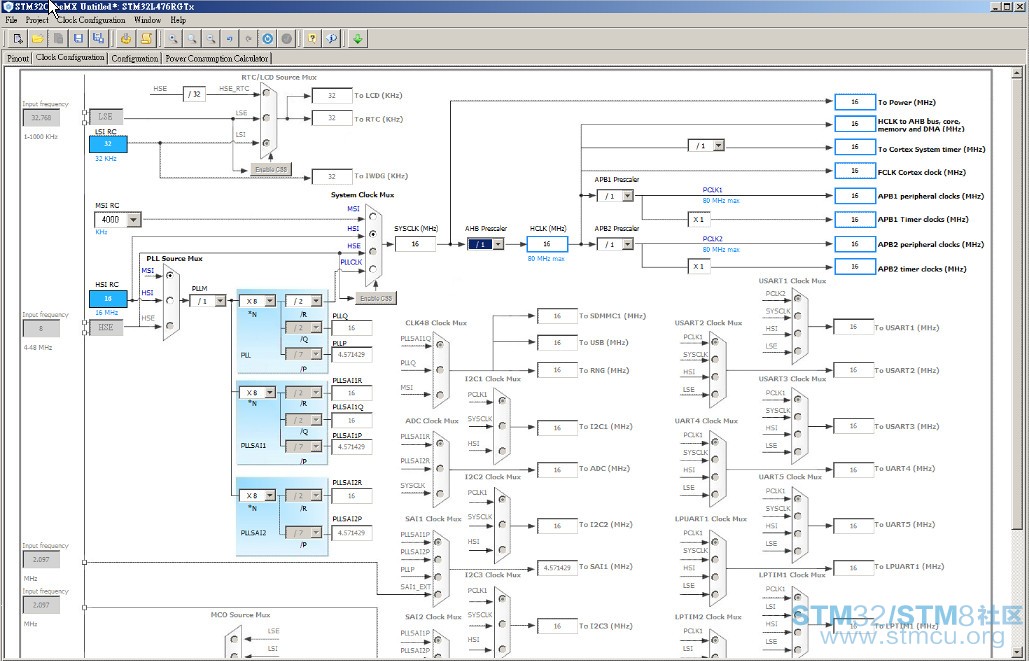Select MSI in the PLL Source Mux
This screenshot has height=661, width=1029.
click(x=169, y=275)
